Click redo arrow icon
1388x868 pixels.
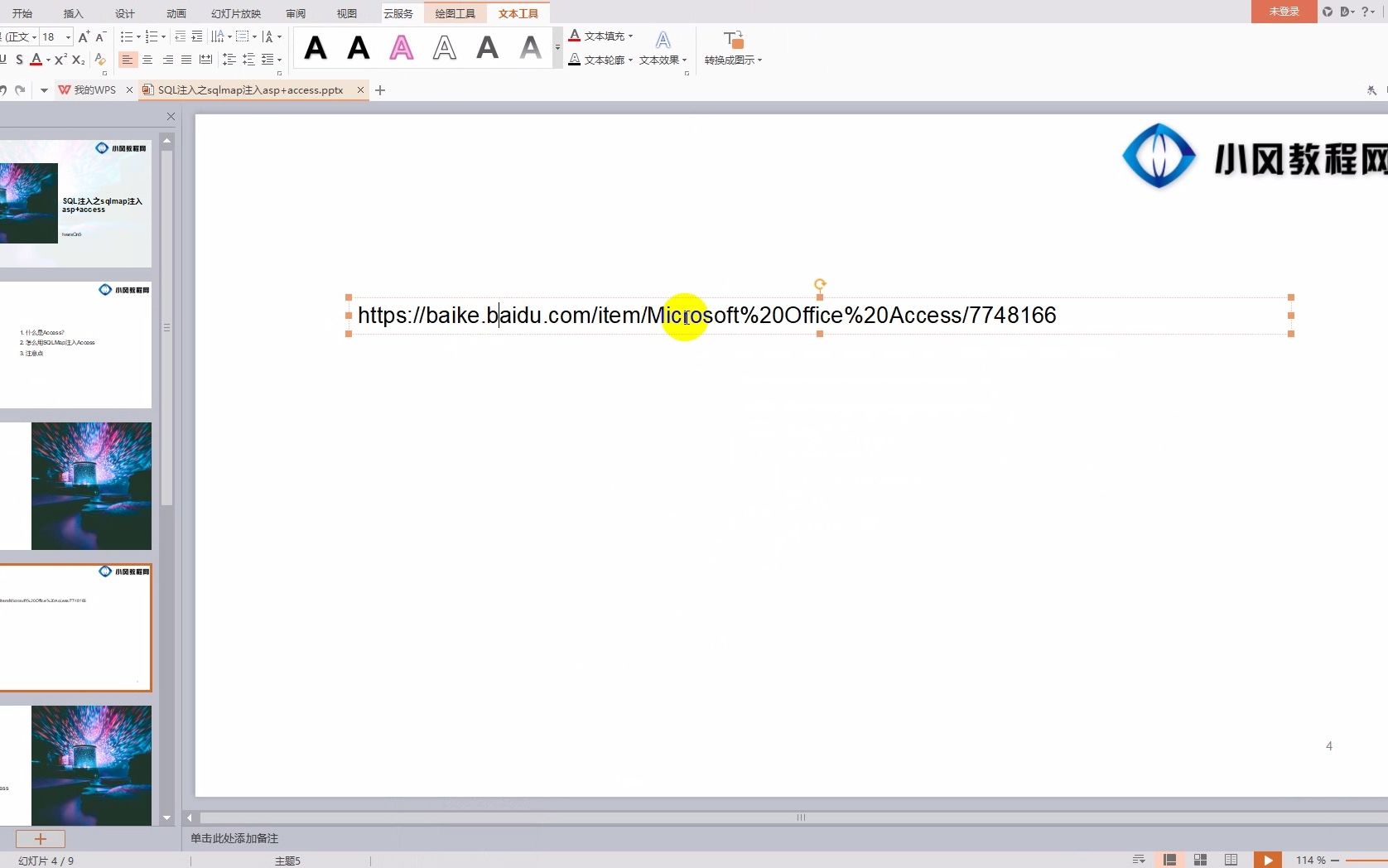click(20, 89)
